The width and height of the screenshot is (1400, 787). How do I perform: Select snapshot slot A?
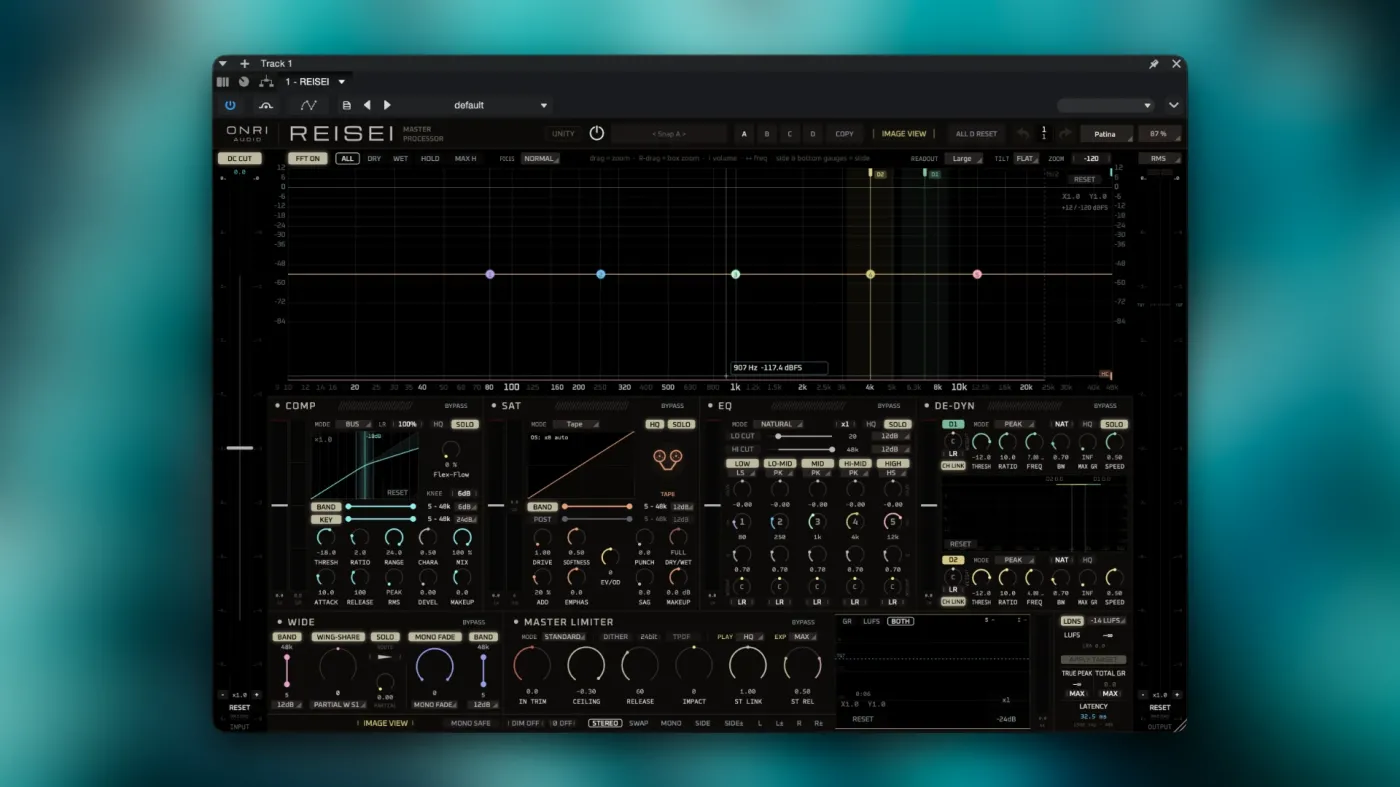(x=744, y=134)
